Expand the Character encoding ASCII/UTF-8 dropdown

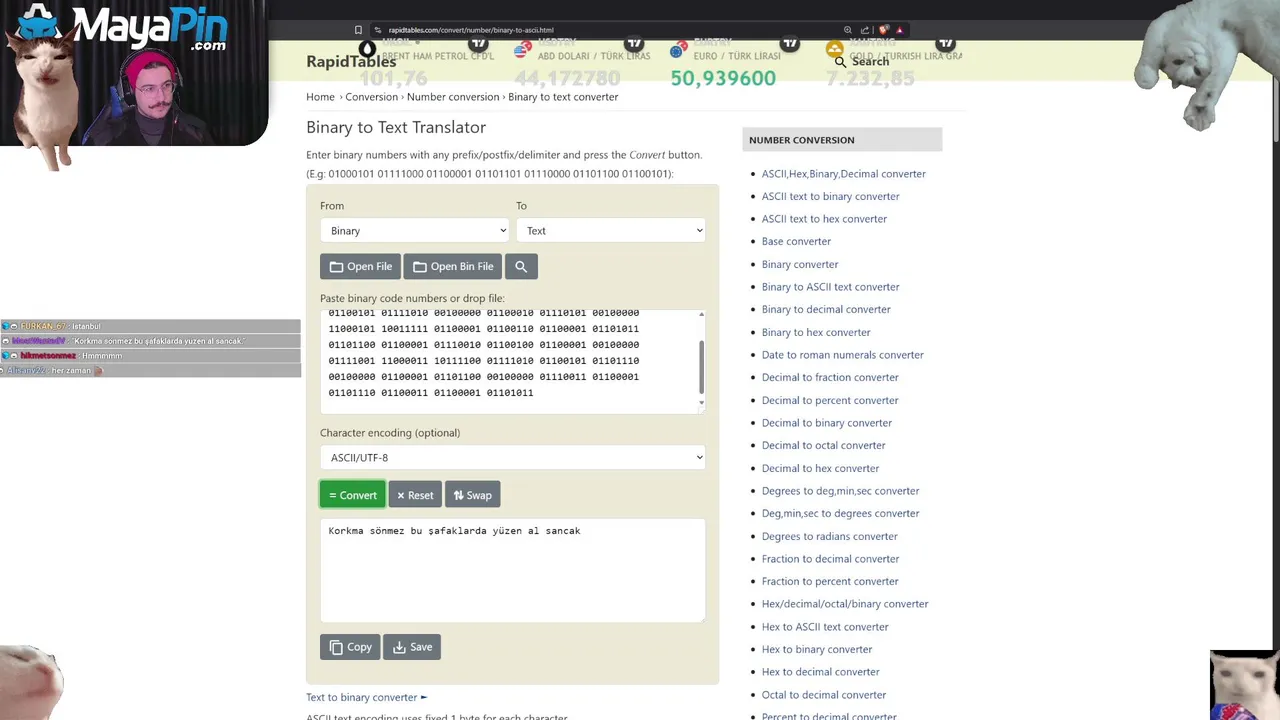512,458
